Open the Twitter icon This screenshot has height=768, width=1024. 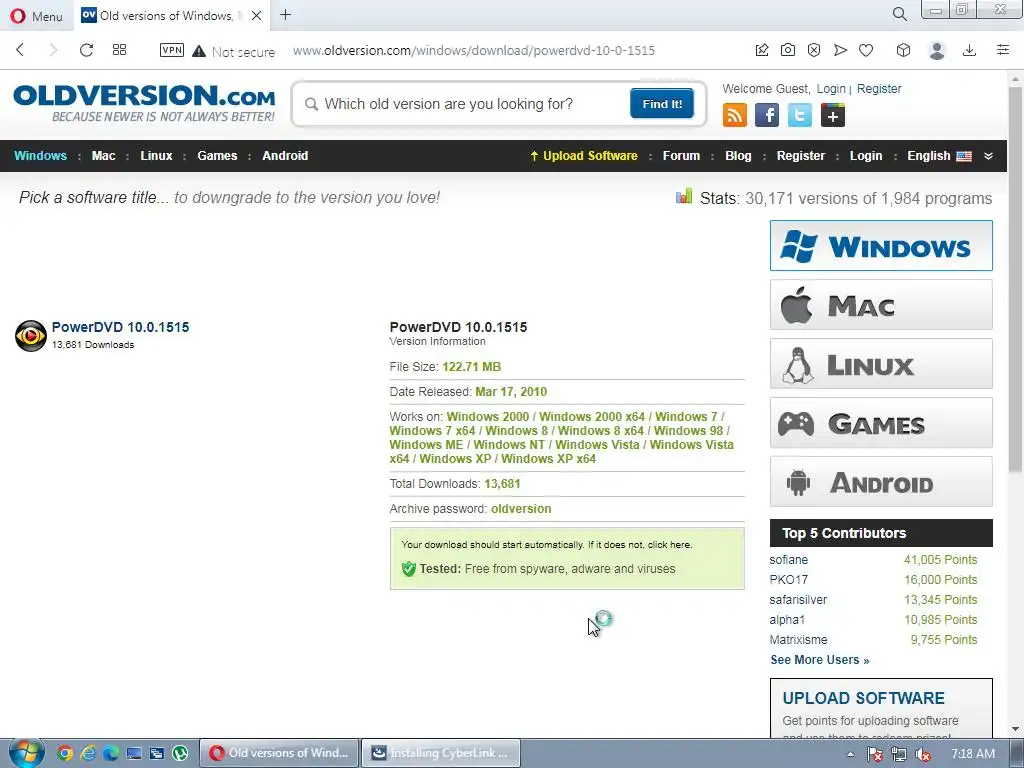799,116
